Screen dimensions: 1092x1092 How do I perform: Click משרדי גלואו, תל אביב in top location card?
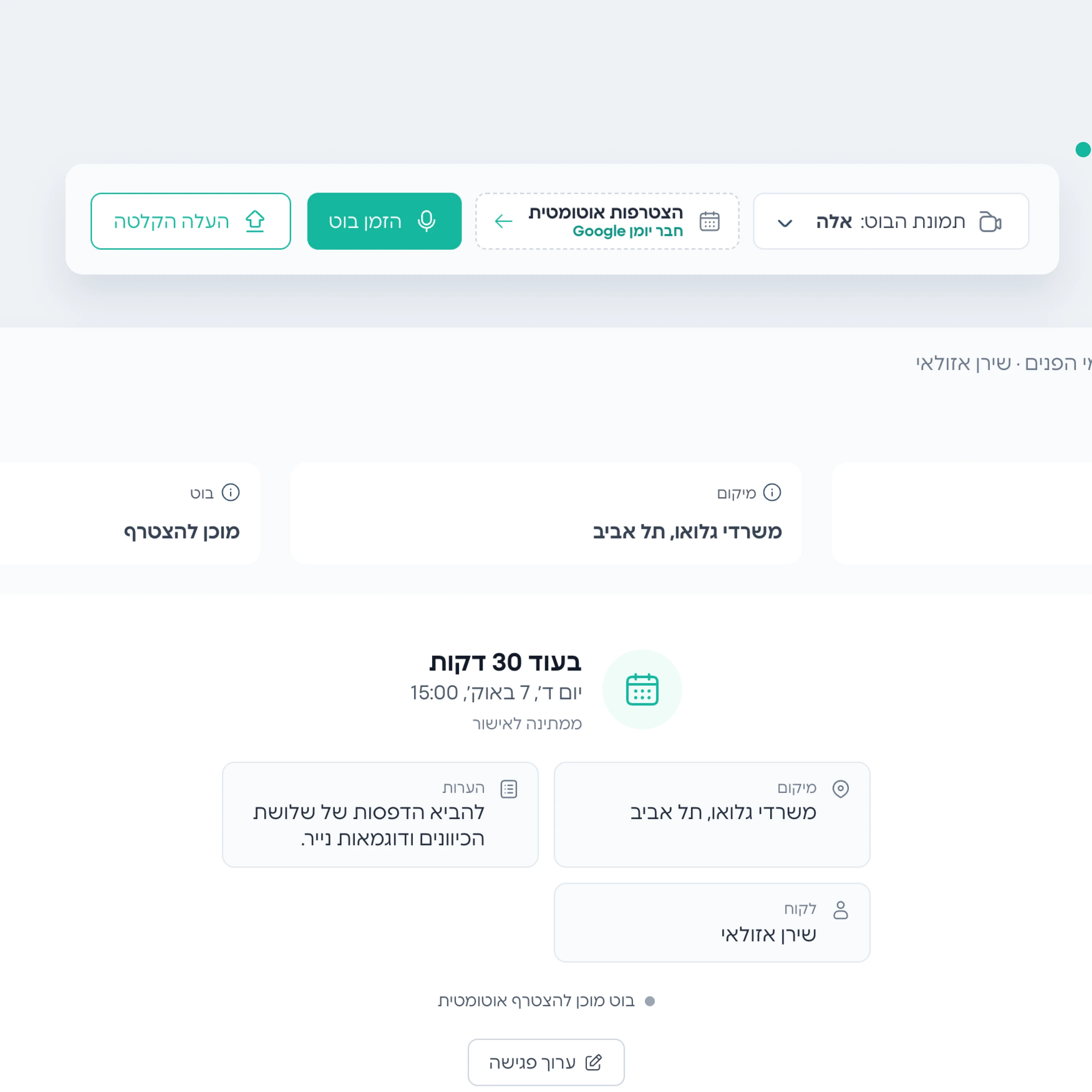click(687, 531)
